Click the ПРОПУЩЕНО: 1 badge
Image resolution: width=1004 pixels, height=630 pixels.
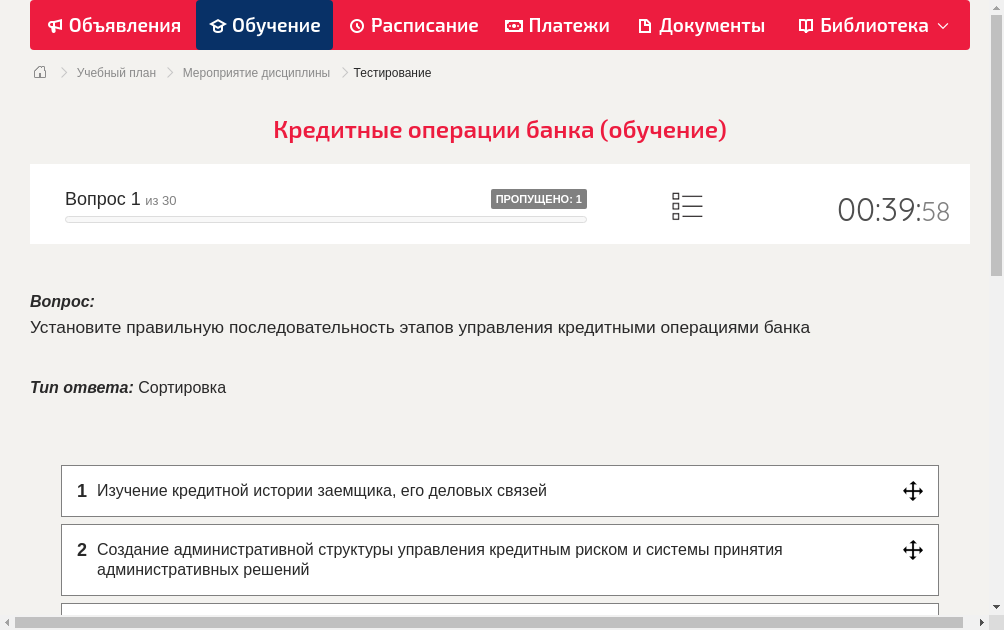pos(538,199)
